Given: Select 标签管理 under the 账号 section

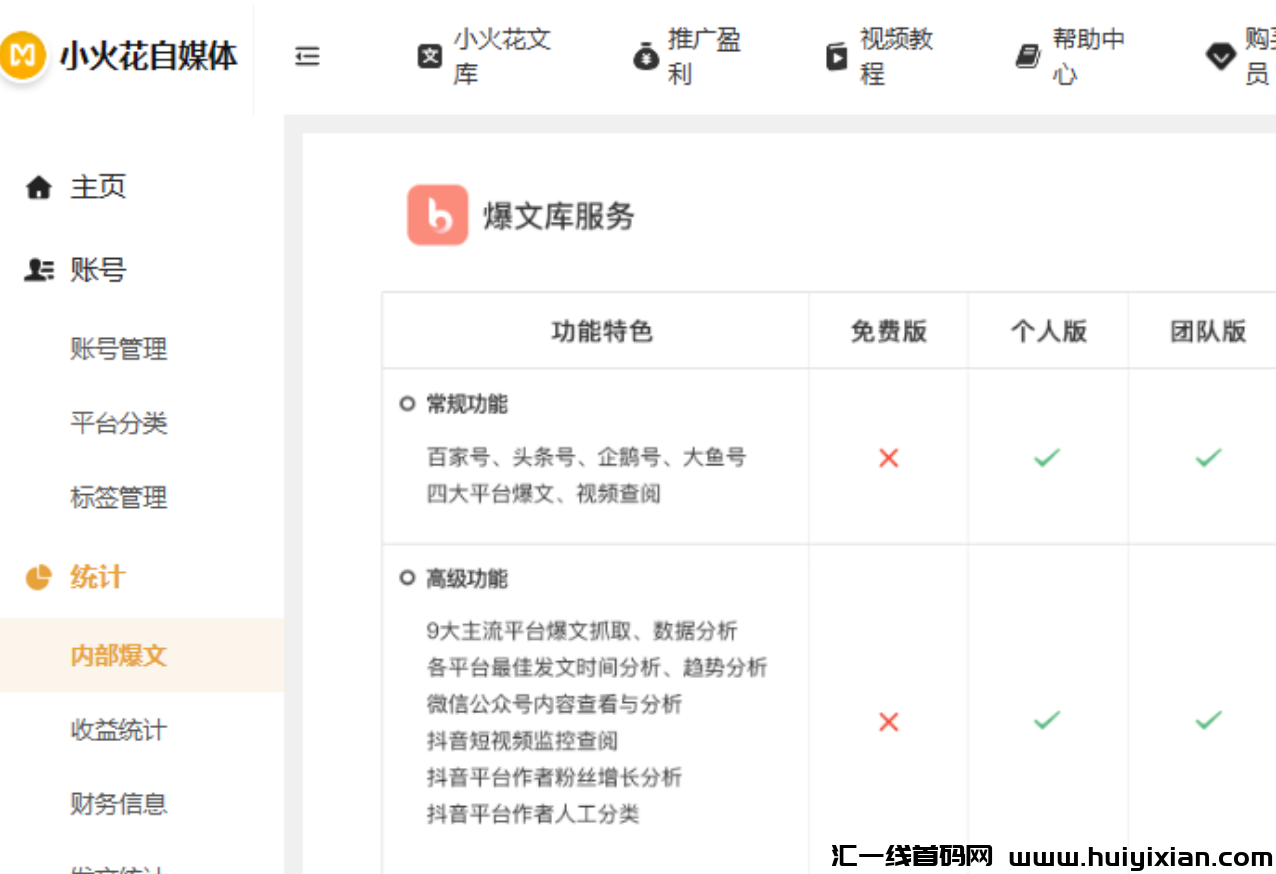Looking at the screenshot, I should (x=119, y=498).
